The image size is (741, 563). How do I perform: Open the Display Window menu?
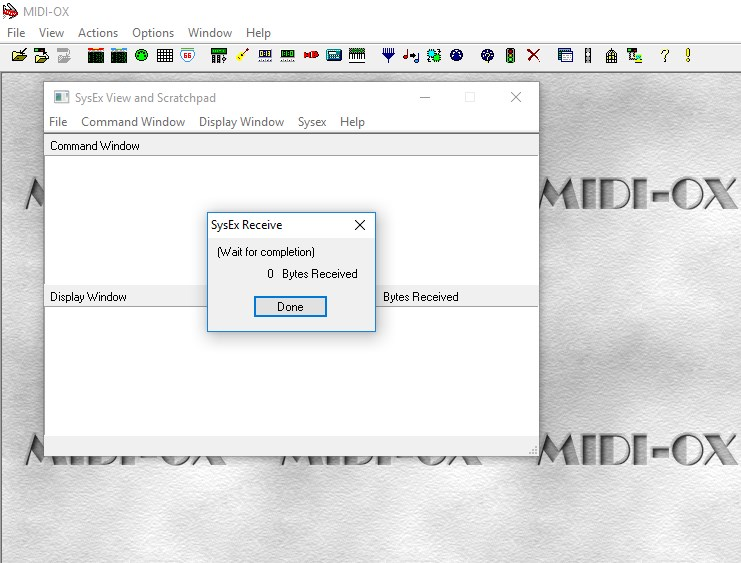pyautogui.click(x=241, y=121)
